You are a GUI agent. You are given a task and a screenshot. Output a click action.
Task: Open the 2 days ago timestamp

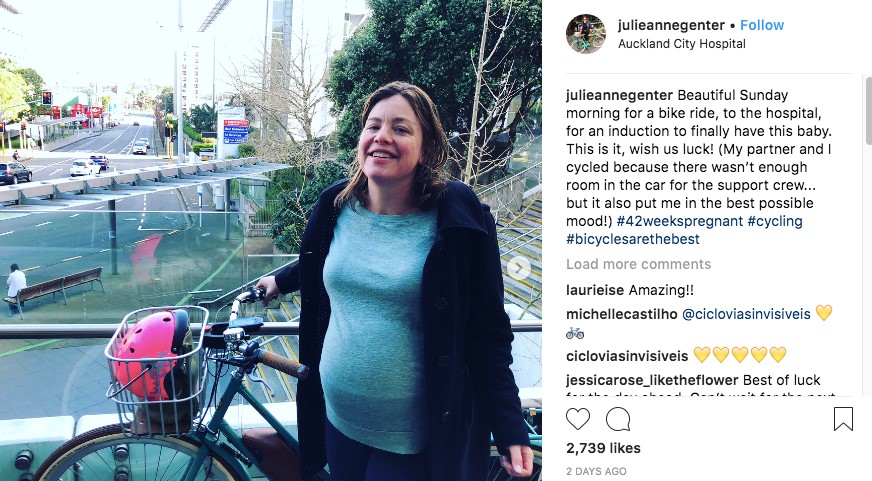click(596, 472)
